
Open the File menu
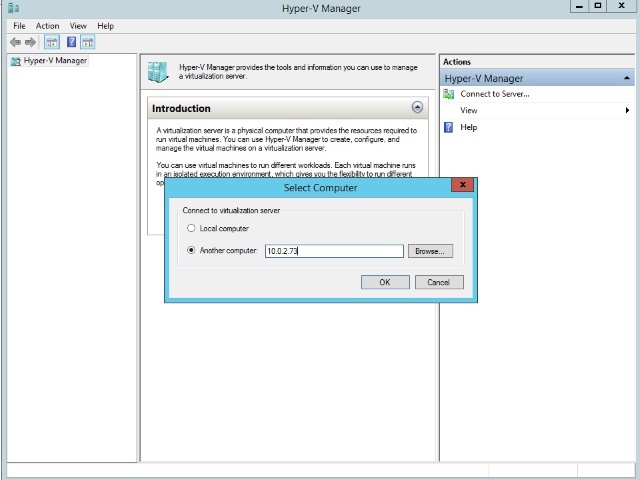[x=19, y=26]
